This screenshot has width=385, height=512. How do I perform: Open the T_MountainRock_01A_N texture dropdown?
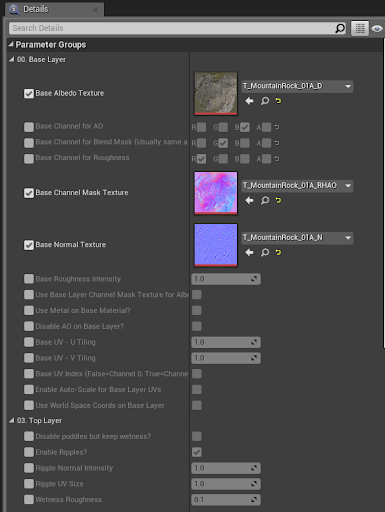[x=297, y=238]
